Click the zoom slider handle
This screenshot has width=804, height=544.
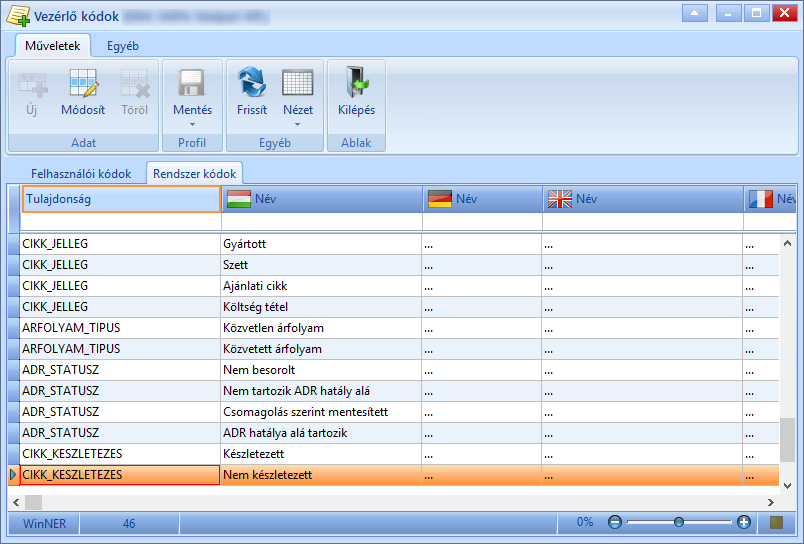[x=679, y=522]
